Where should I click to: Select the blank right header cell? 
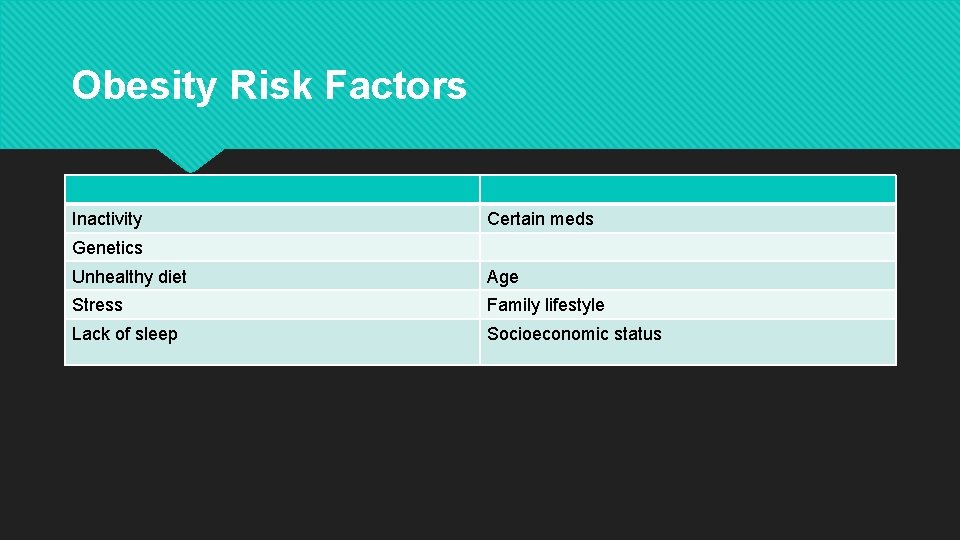pyautogui.click(x=687, y=189)
